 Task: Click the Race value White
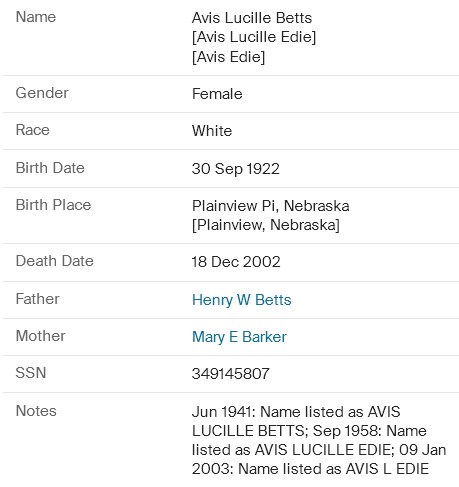coord(212,131)
